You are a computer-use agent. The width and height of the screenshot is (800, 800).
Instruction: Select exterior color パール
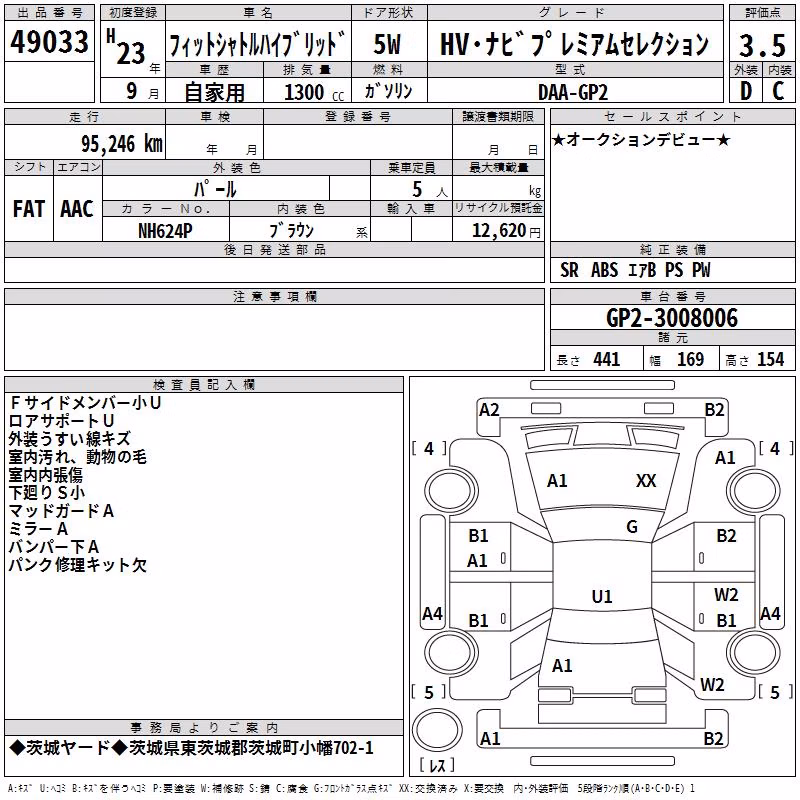tap(215, 189)
